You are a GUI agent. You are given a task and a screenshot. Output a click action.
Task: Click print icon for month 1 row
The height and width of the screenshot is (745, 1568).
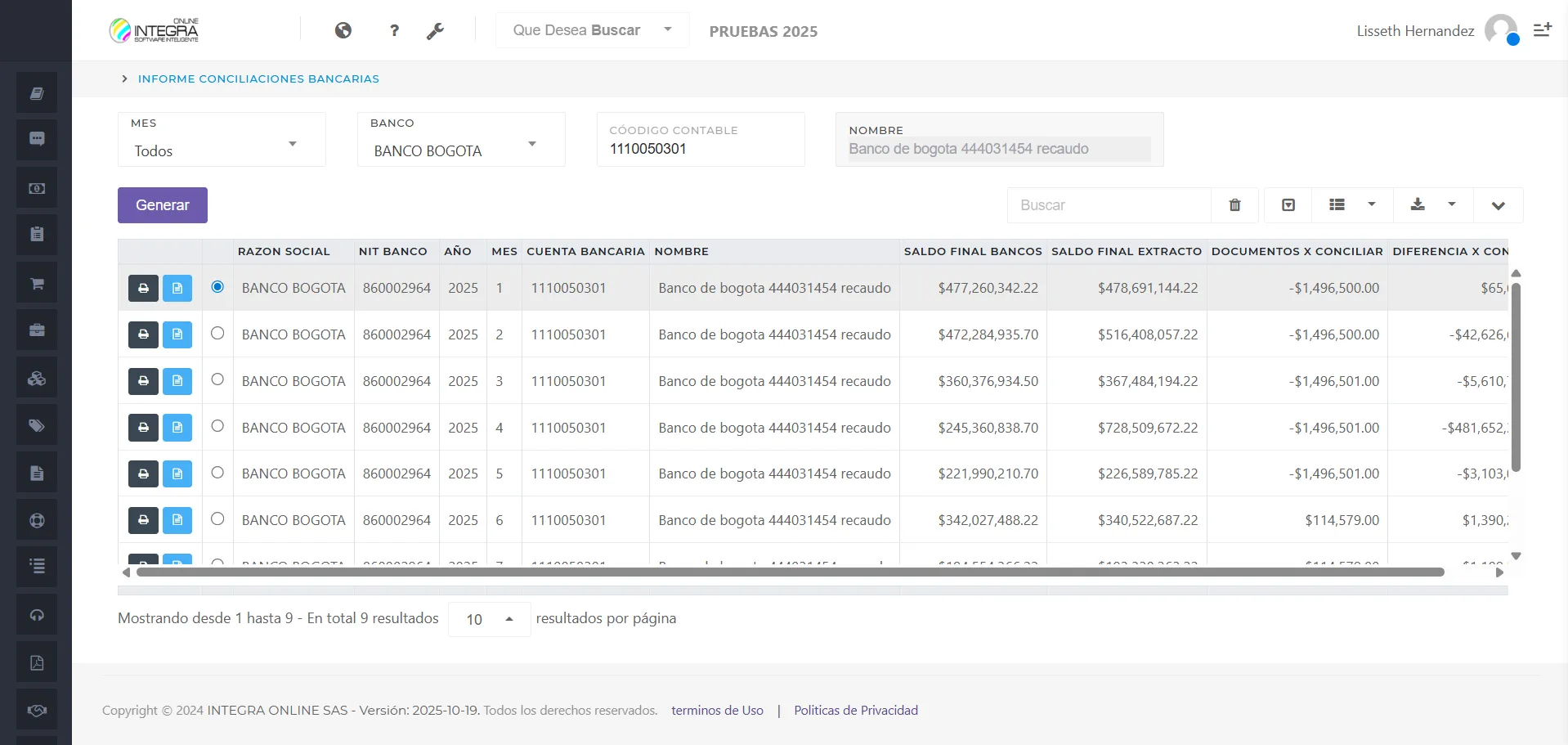coord(143,288)
